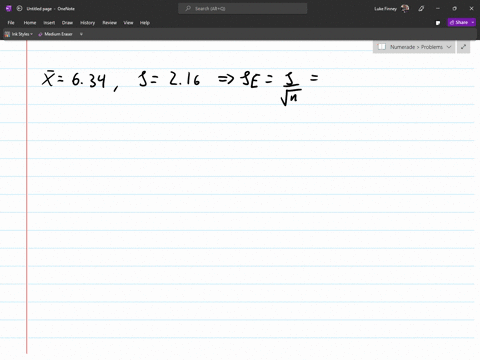This screenshot has height=360, width=480.
Task: Open the Numerade > Problems notebook dropdown
Action: [414, 47]
